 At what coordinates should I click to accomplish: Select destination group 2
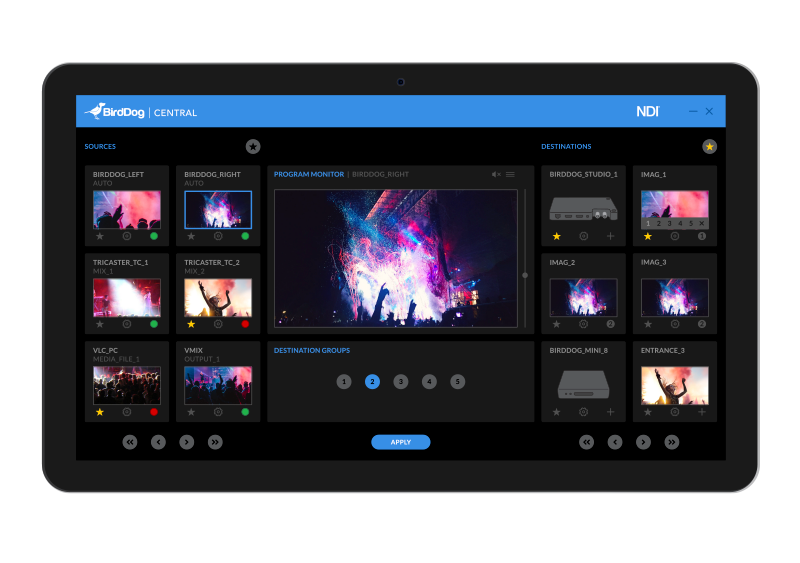[x=372, y=381]
